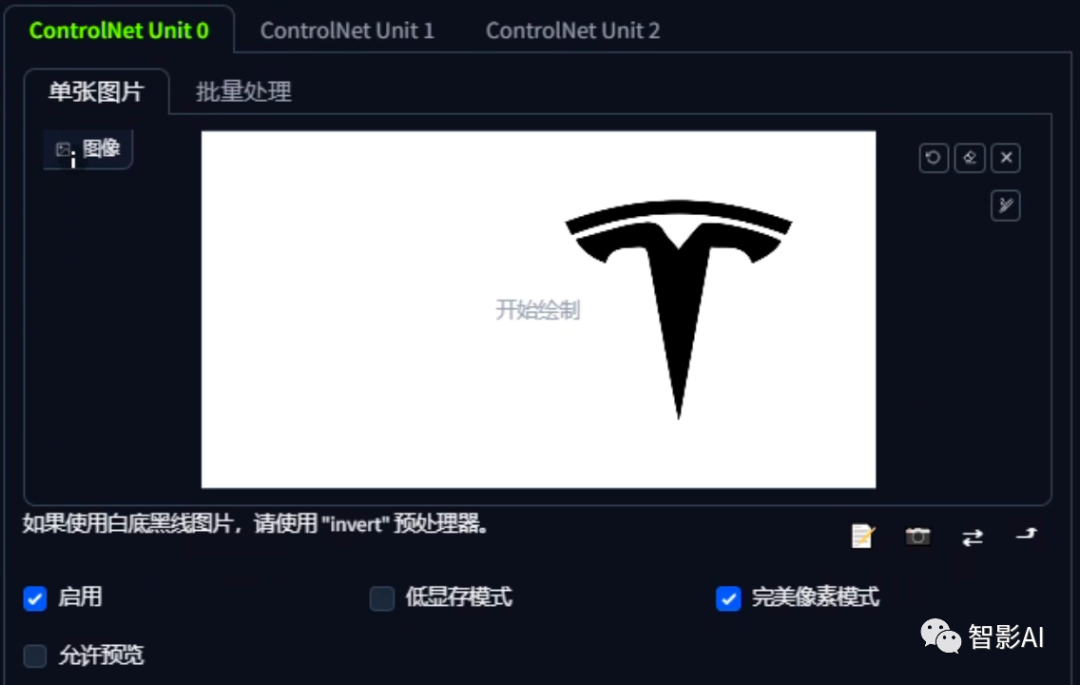Viewport: 1080px width, 685px height.
Task: Enable the 低显存模式 checkbox
Action: 382,598
